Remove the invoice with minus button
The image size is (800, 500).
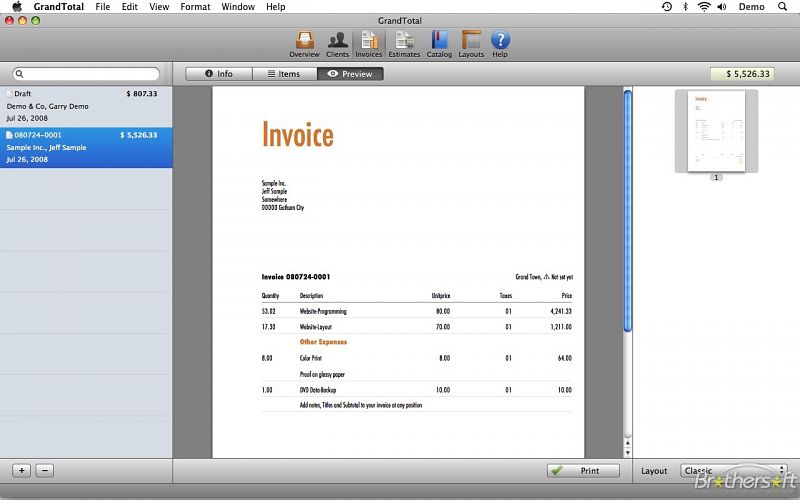[x=44, y=470]
